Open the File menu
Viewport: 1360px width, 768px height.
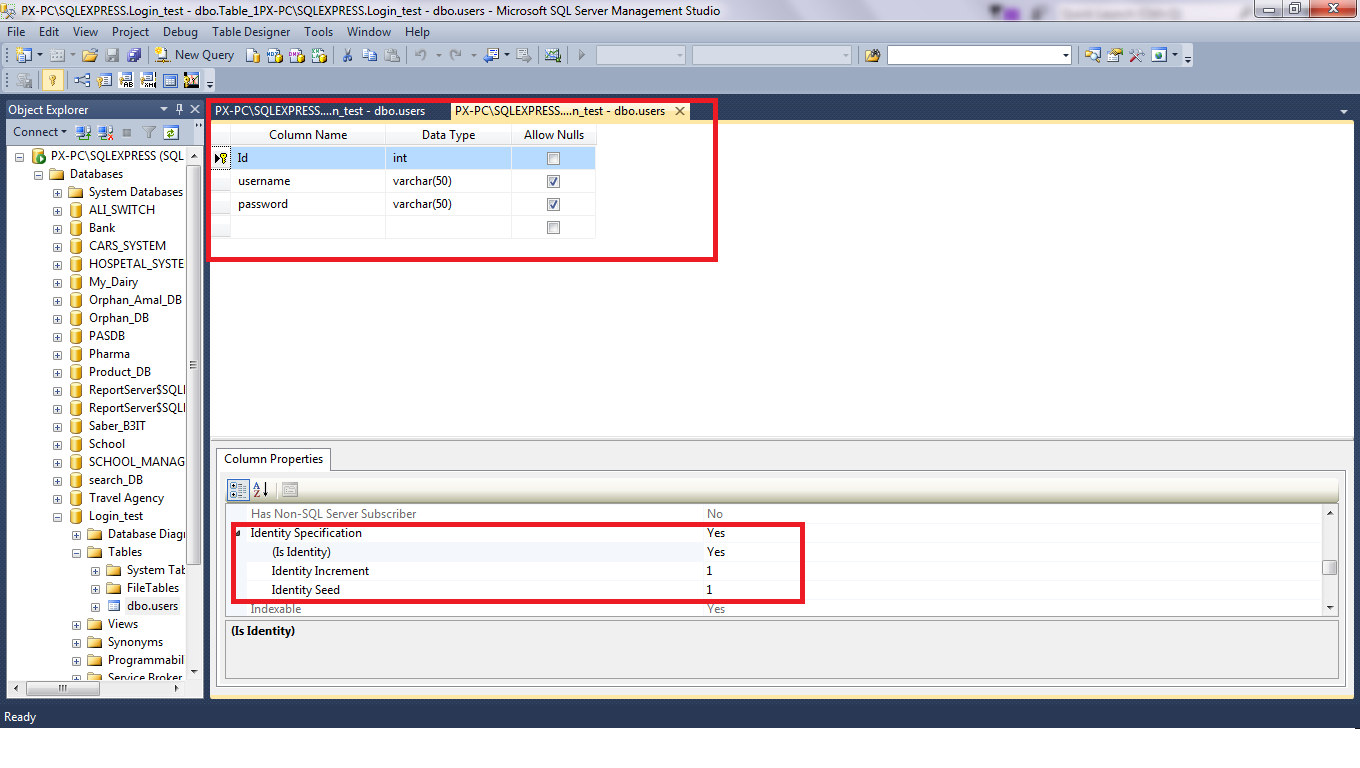point(17,31)
